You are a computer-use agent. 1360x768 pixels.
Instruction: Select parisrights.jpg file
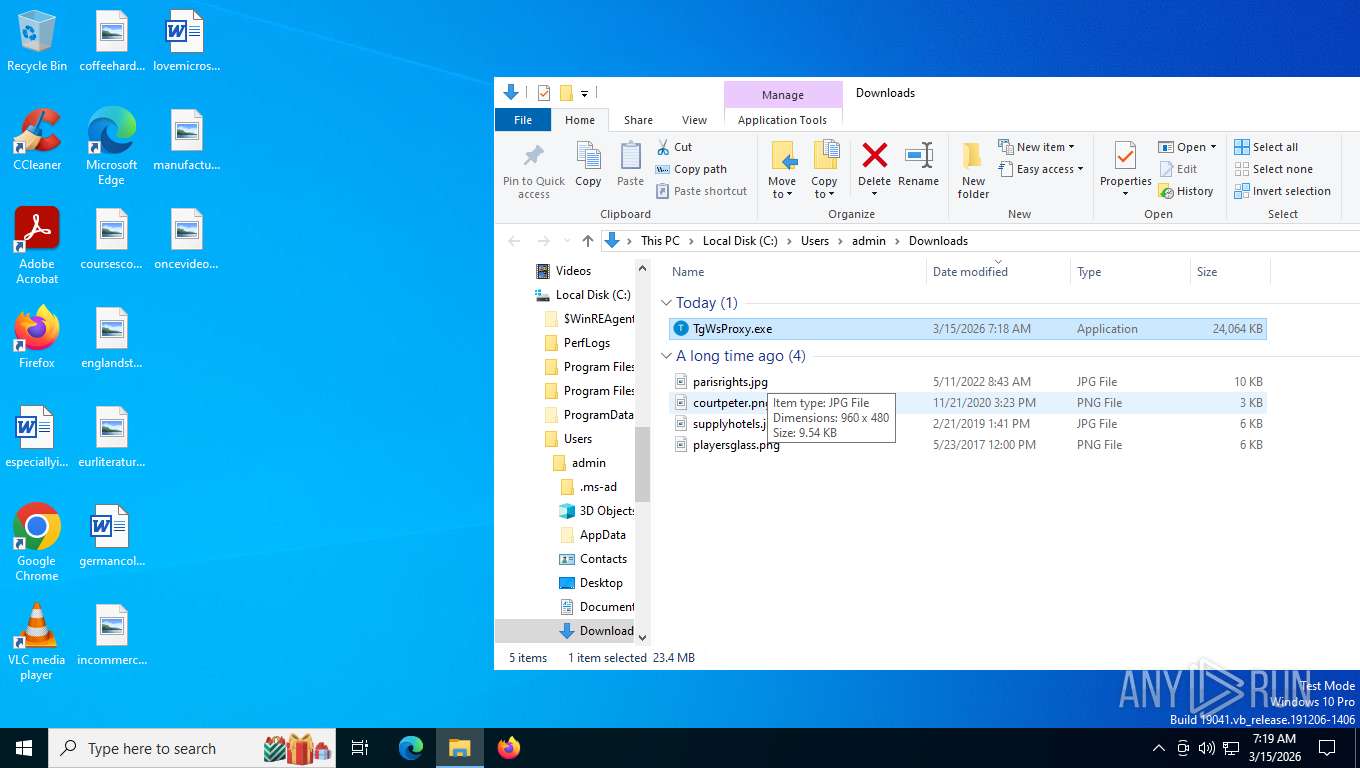point(967,382)
